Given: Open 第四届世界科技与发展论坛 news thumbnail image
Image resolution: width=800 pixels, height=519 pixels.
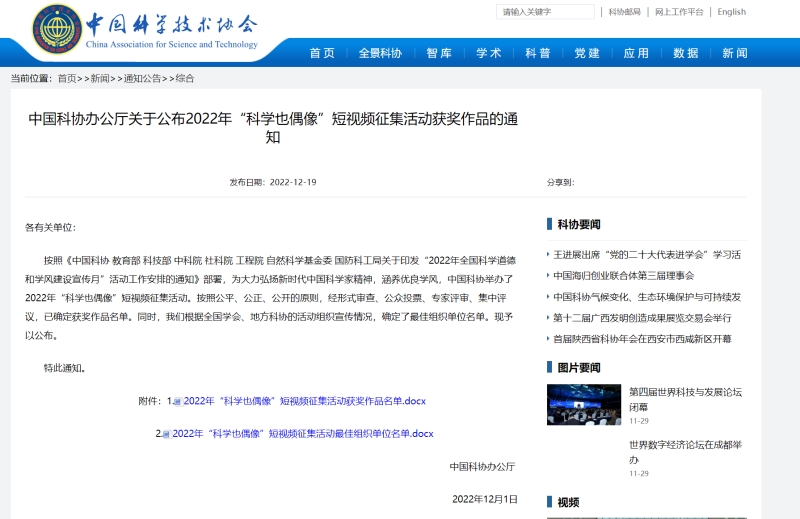Looking at the screenshot, I should 583,404.
